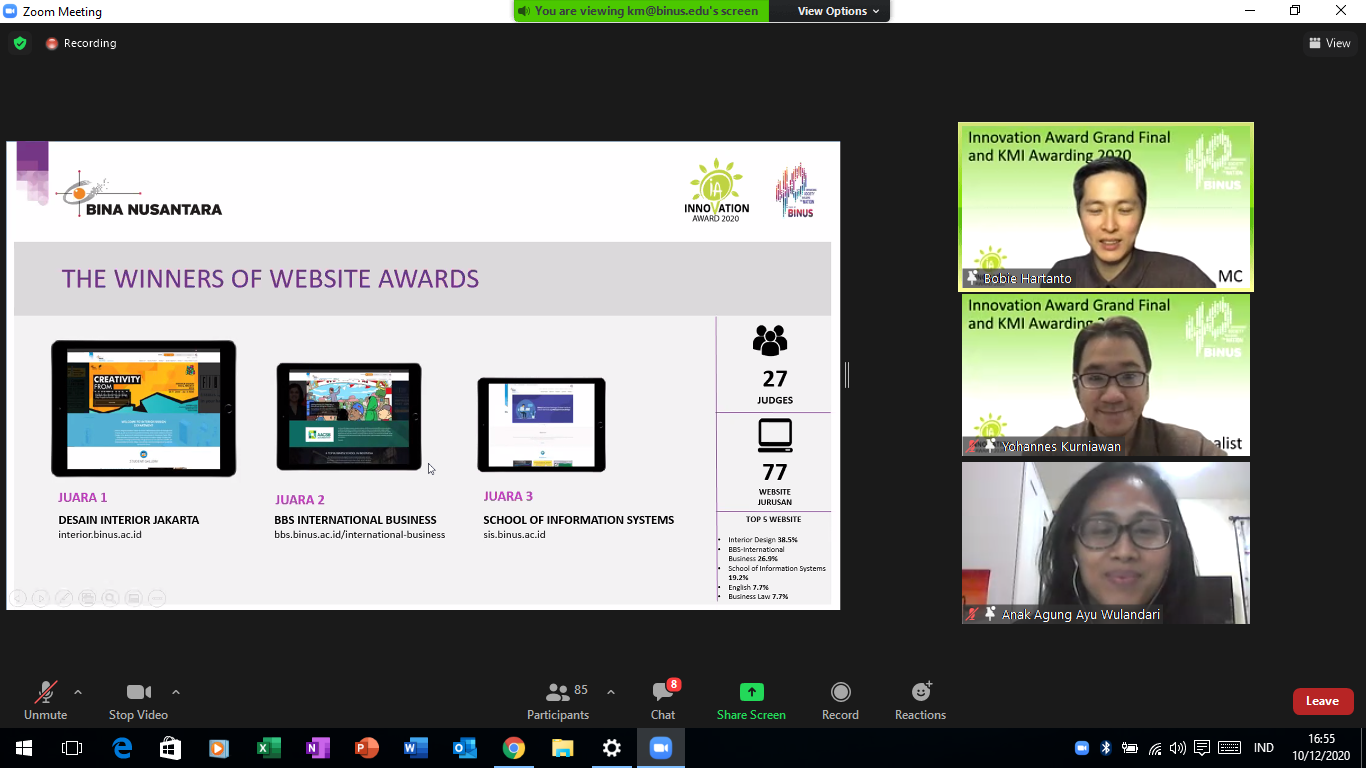Open Windows Settings gear on the taskbar

612,748
